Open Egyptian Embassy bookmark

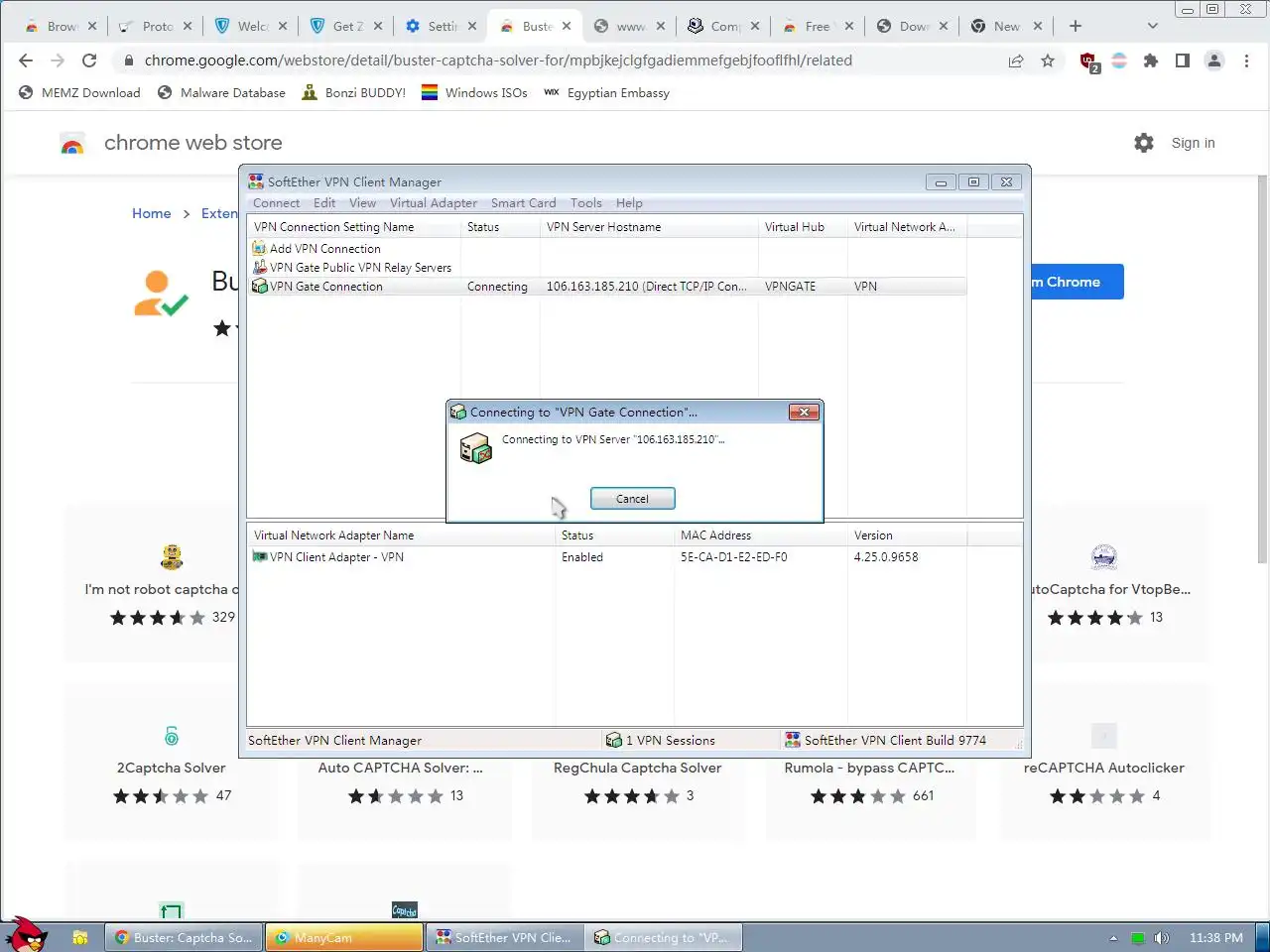pos(606,93)
